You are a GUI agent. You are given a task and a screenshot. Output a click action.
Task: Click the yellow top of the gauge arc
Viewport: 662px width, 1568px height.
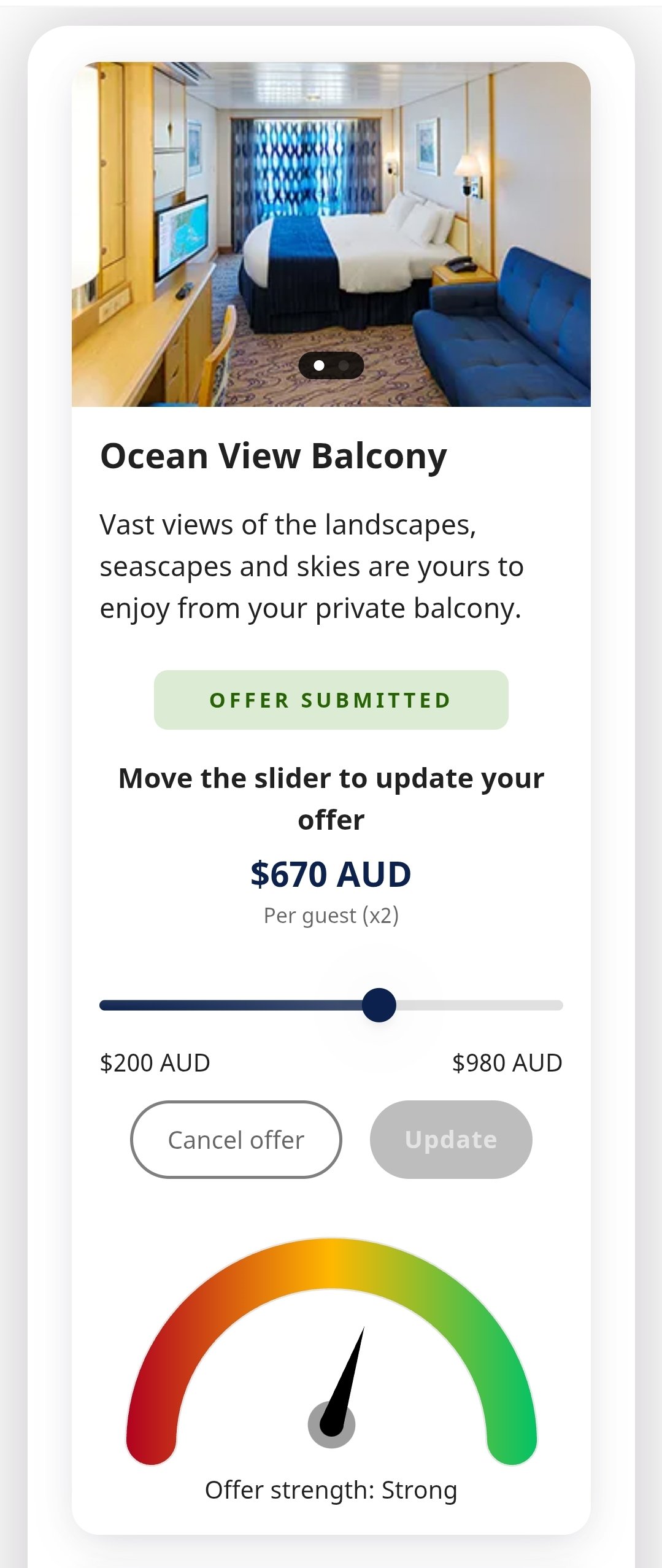click(331, 1263)
